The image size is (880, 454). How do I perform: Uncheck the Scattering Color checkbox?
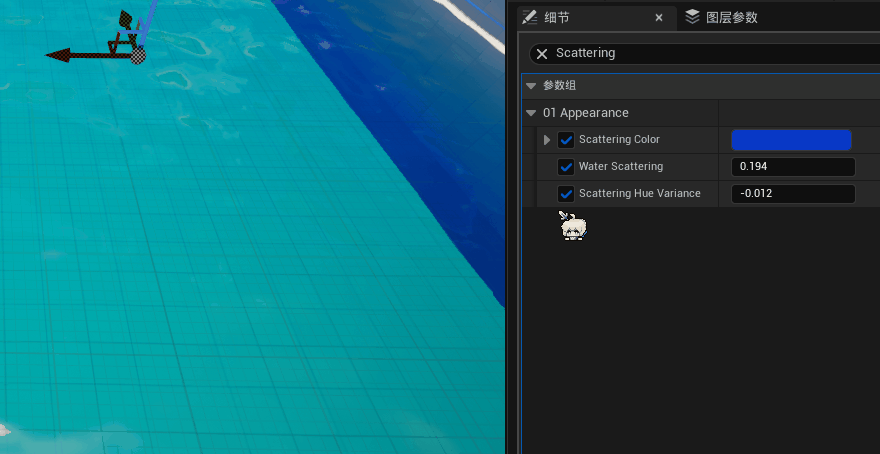pyautogui.click(x=566, y=140)
